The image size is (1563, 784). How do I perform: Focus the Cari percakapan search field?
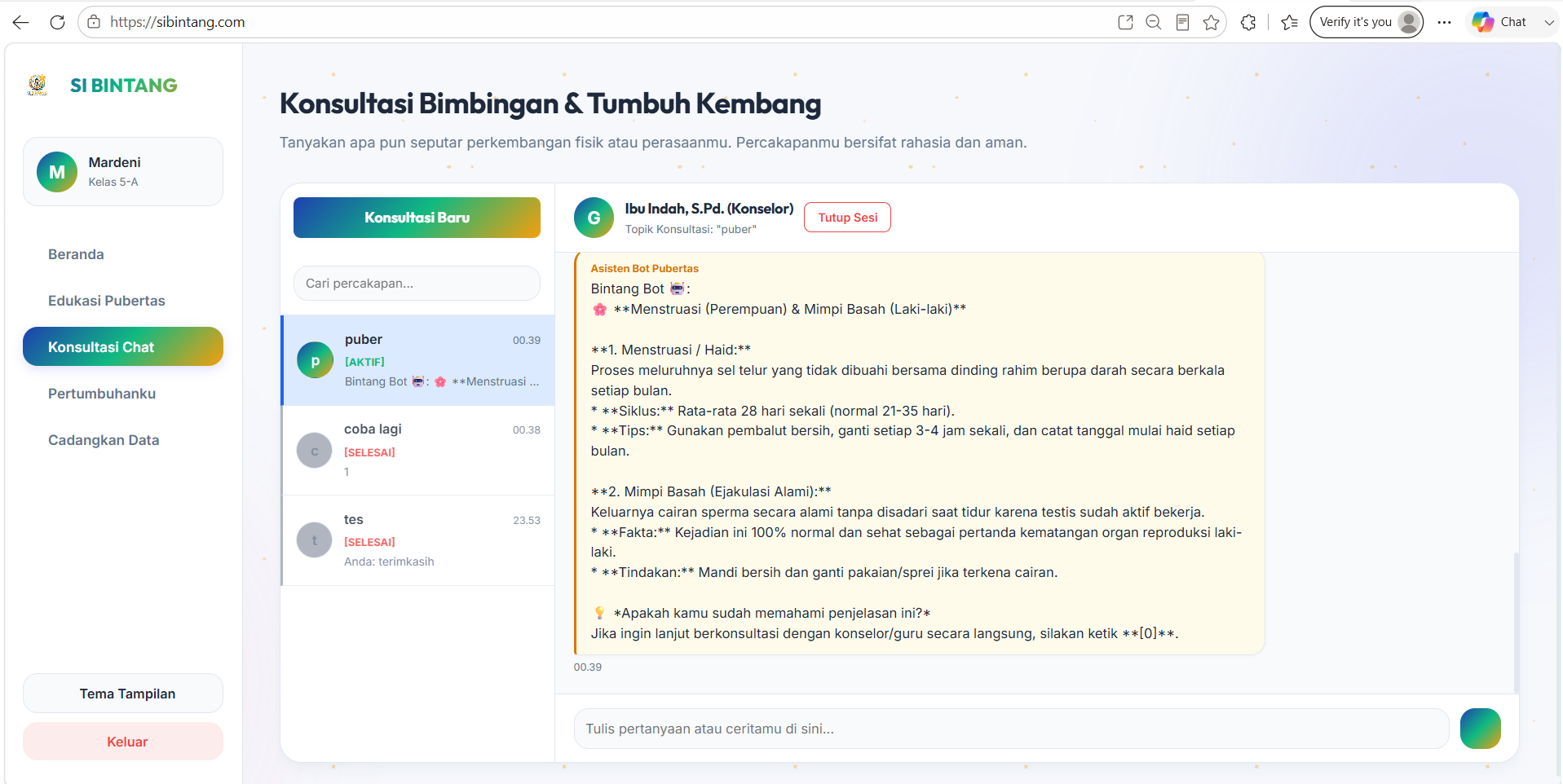point(417,283)
